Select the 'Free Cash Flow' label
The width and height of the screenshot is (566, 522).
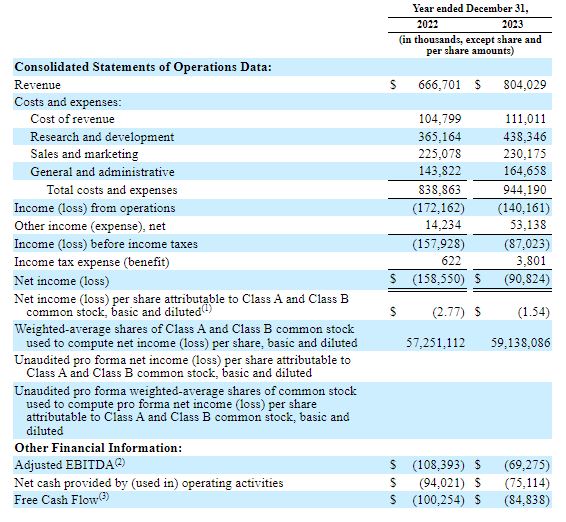pyautogui.click(x=56, y=500)
